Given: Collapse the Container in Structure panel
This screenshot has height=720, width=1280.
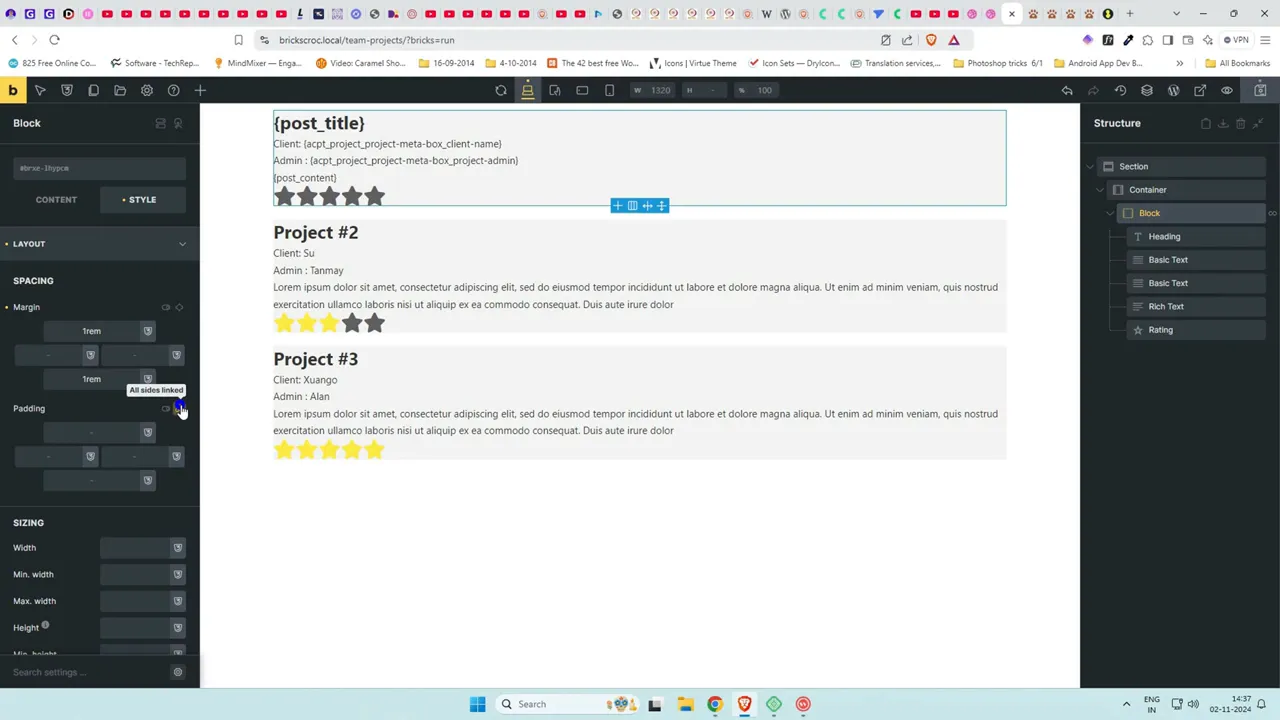Looking at the screenshot, I should 1100,190.
